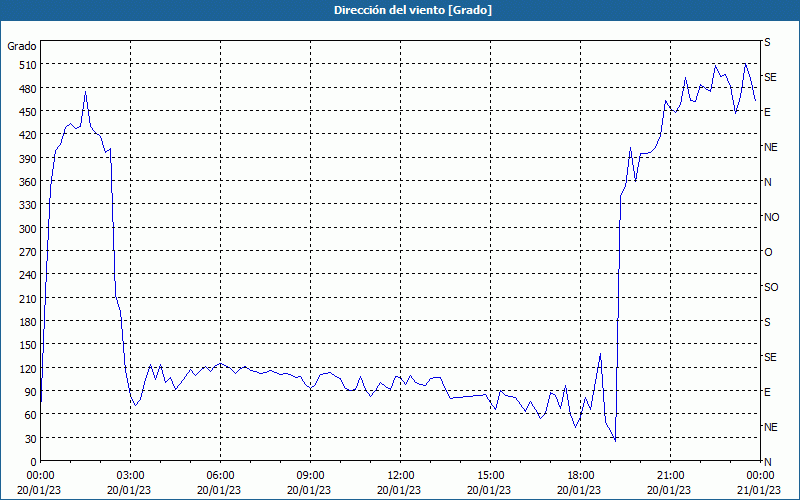The image size is (800, 500).
Task: Click the 150 y-axis label
Action: coord(29,345)
